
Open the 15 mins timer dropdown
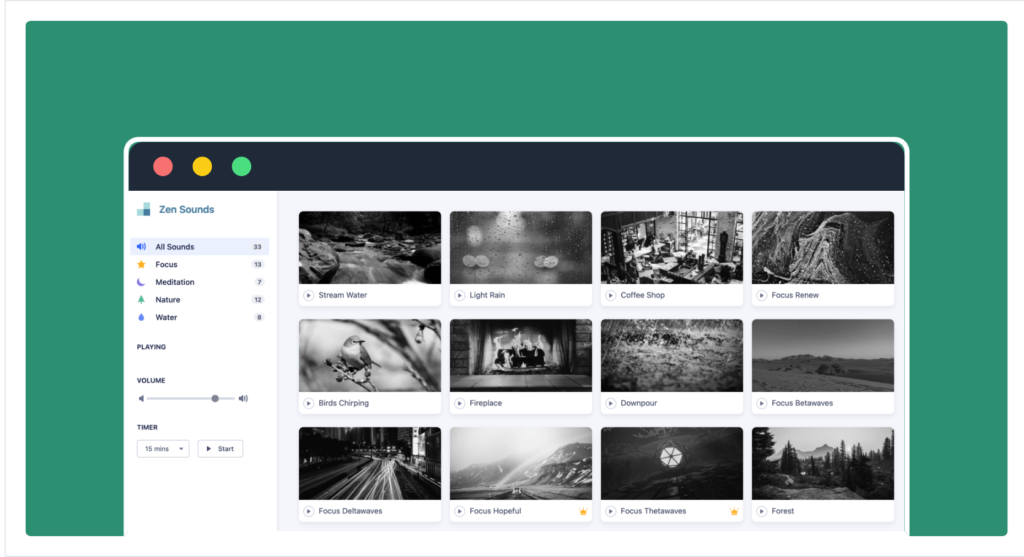[163, 449]
